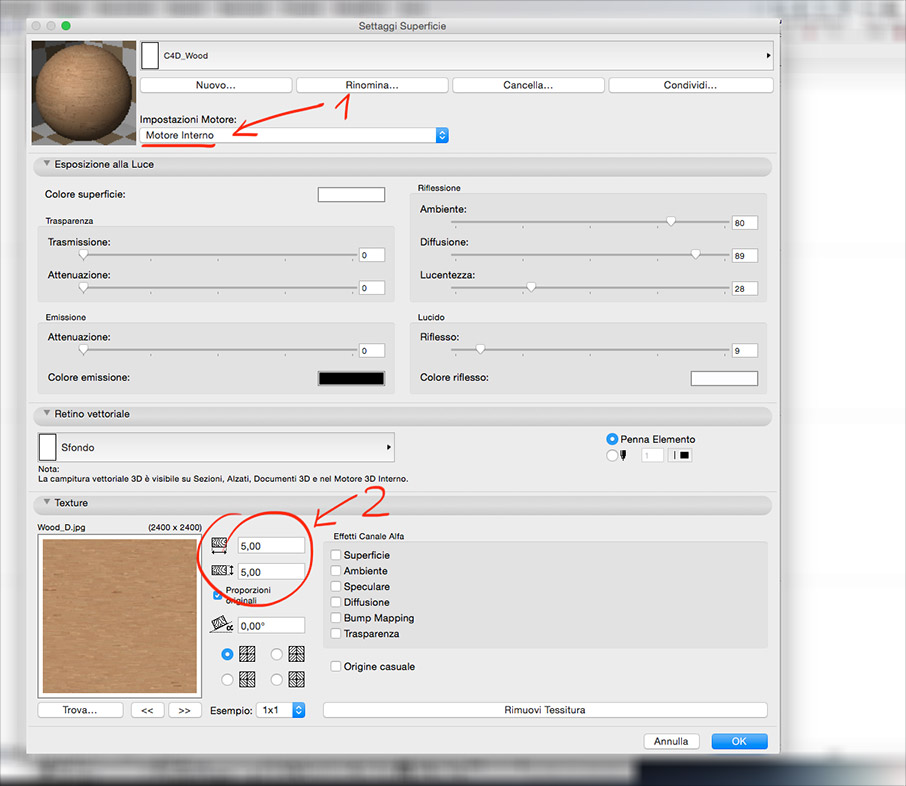Open the Sfondo vector fill popup menu
The image size is (906, 786).
[388, 448]
